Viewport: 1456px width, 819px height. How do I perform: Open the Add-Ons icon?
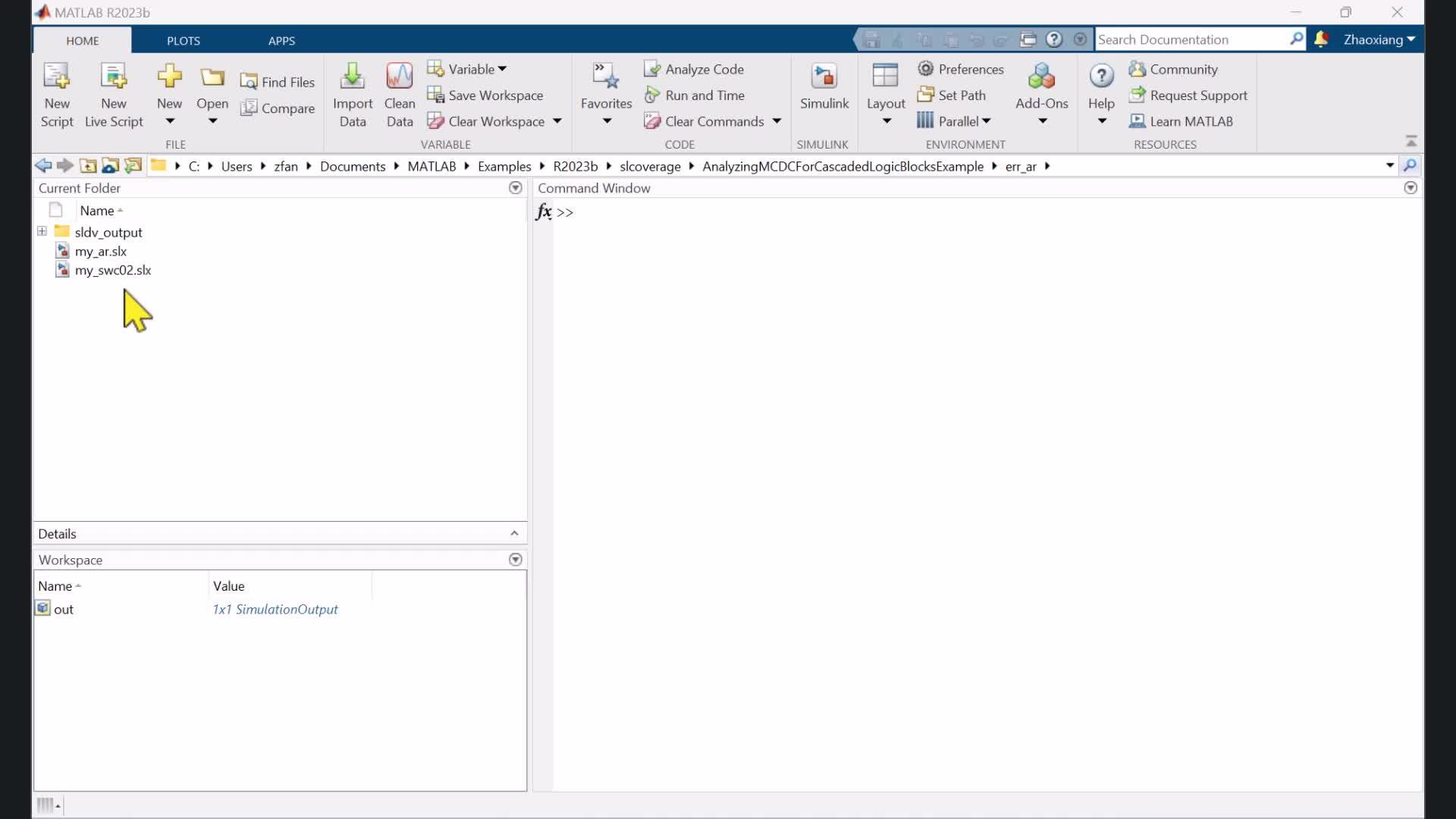click(x=1041, y=77)
